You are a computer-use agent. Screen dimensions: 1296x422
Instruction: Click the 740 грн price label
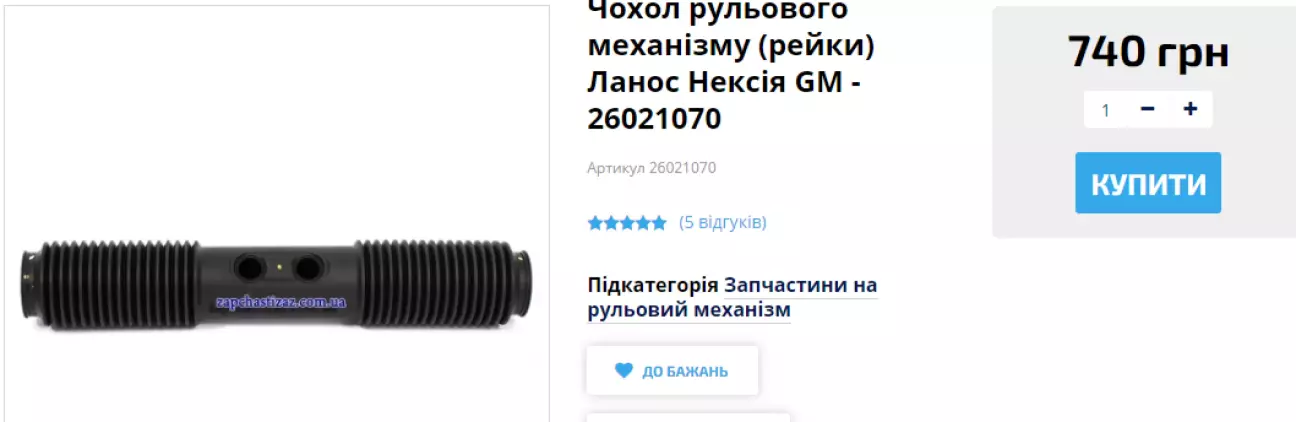pyautogui.click(x=1148, y=52)
